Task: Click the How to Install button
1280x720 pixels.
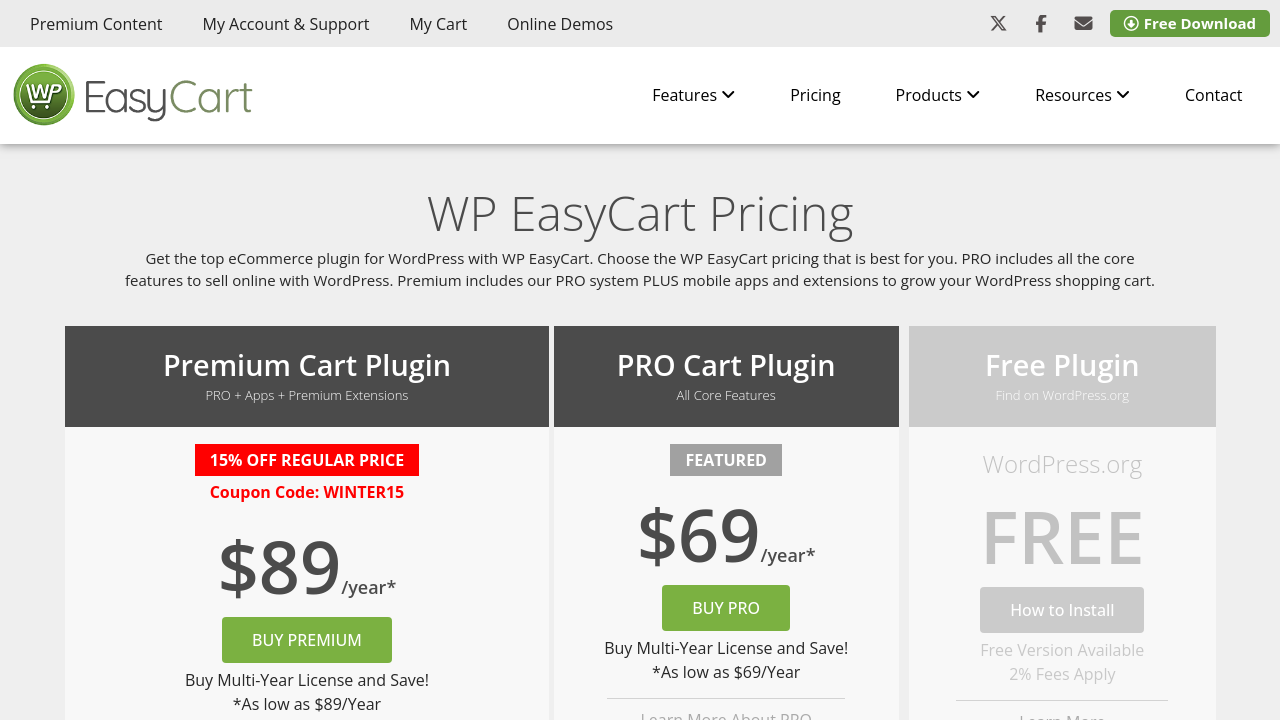Action: pos(1062,610)
